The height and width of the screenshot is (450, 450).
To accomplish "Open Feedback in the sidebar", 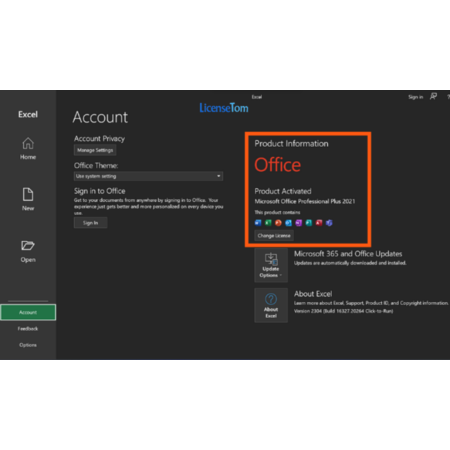I will click(x=28, y=329).
